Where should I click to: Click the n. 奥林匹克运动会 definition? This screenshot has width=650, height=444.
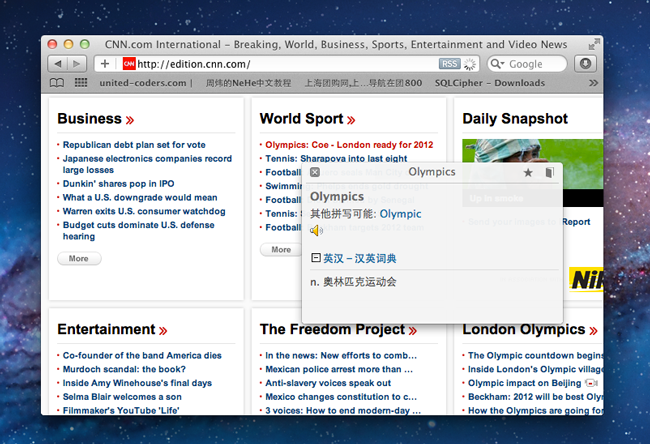tap(353, 282)
